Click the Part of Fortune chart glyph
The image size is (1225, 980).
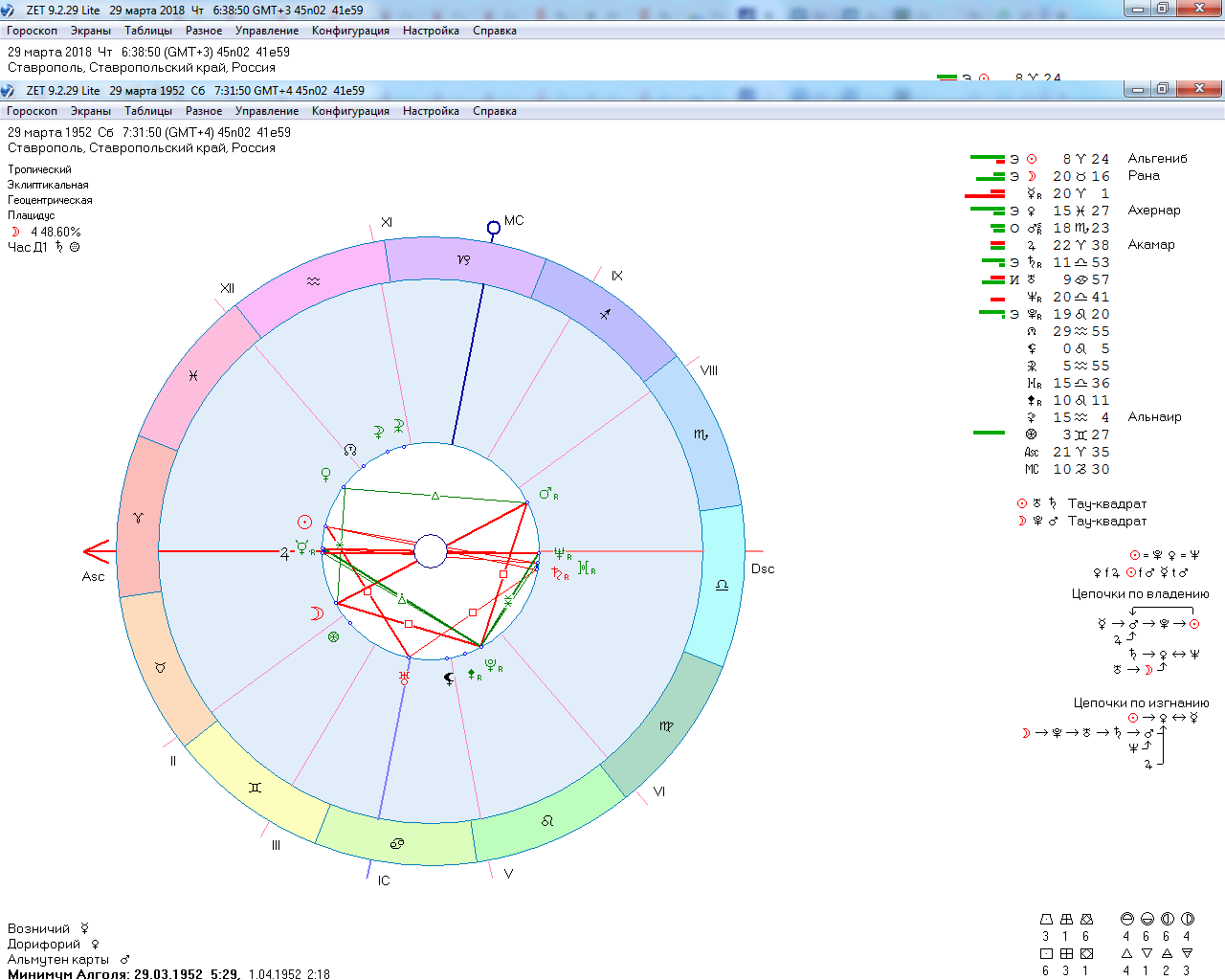point(333,636)
